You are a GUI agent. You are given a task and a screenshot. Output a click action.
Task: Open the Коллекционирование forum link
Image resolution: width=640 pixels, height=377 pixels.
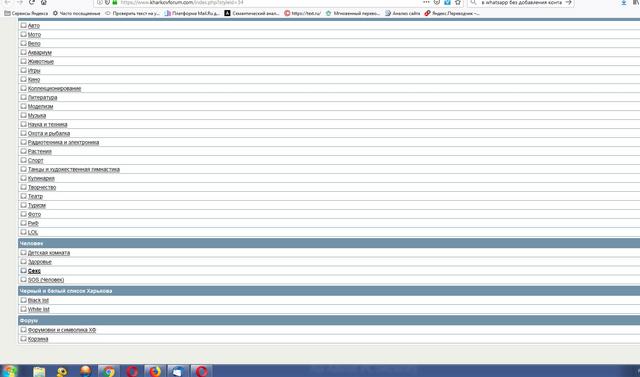(x=54, y=89)
